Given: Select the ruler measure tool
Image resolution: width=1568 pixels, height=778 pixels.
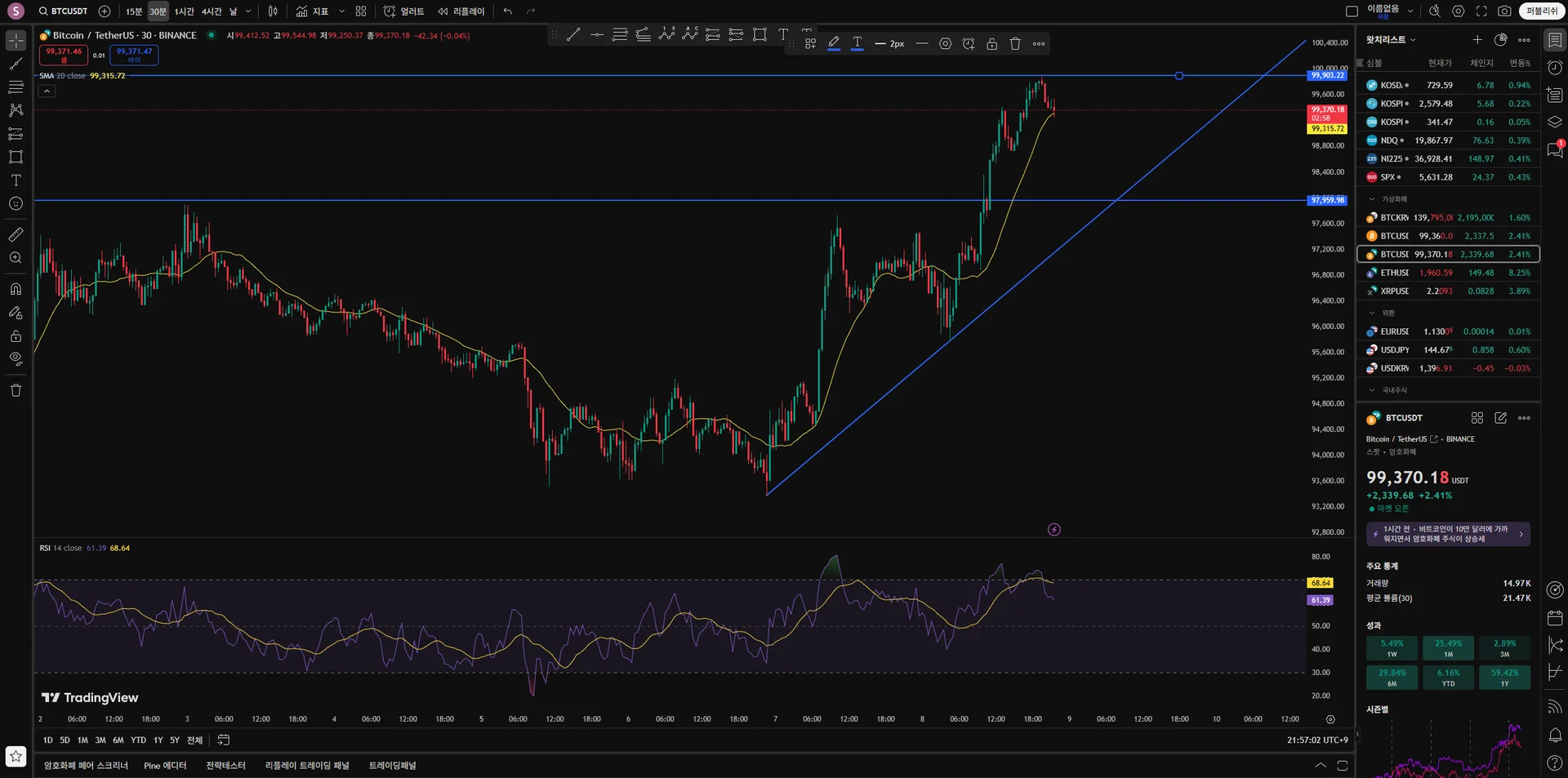Looking at the screenshot, I should coord(16,235).
